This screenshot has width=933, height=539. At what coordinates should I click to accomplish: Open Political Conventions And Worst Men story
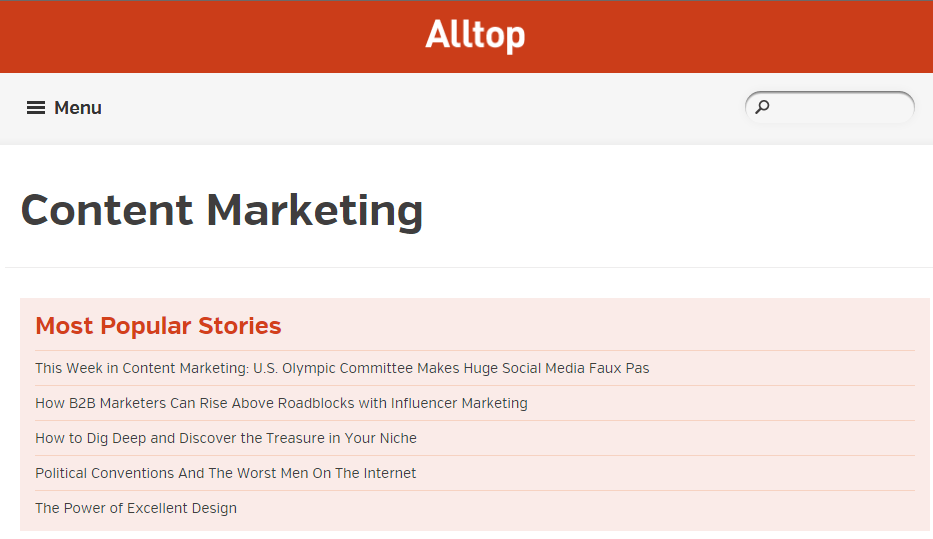click(x=226, y=474)
